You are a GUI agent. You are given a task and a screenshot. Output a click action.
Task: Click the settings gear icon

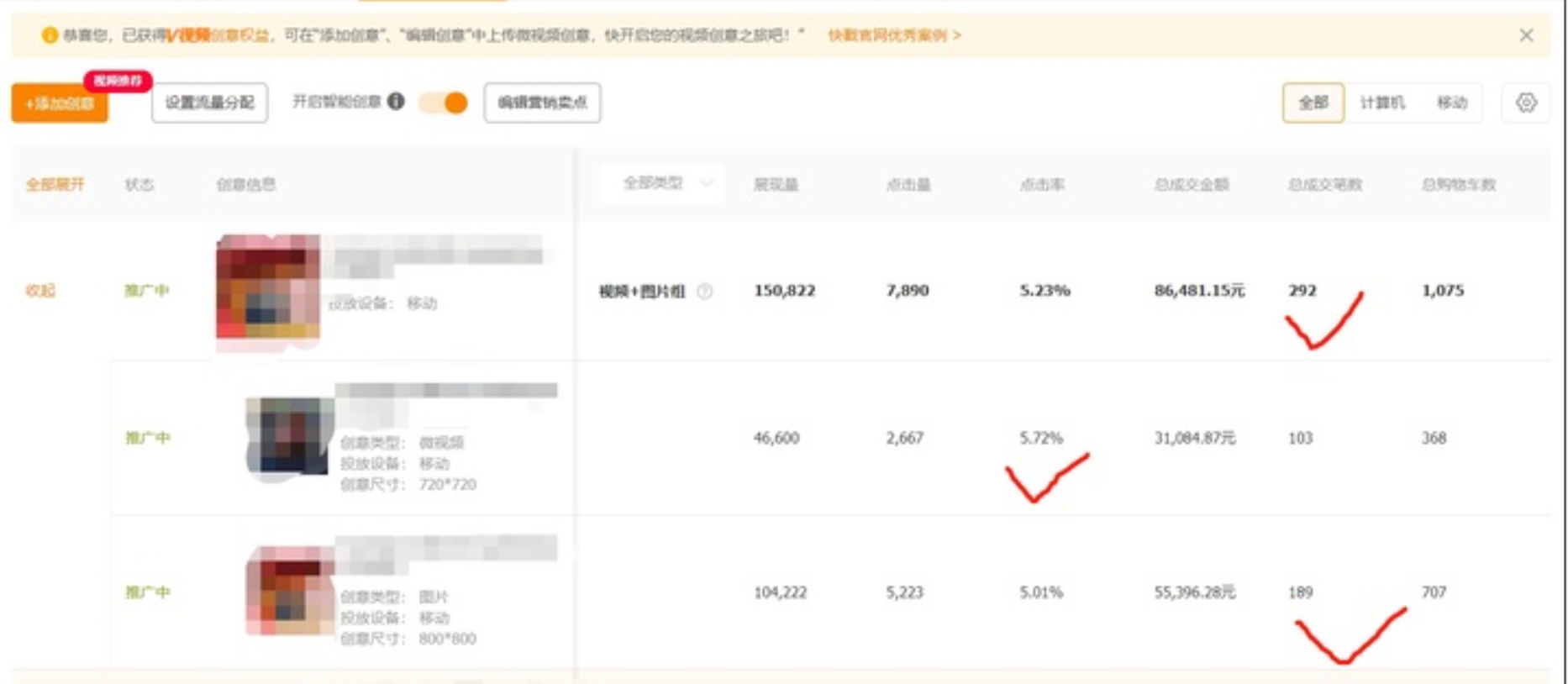1526,103
